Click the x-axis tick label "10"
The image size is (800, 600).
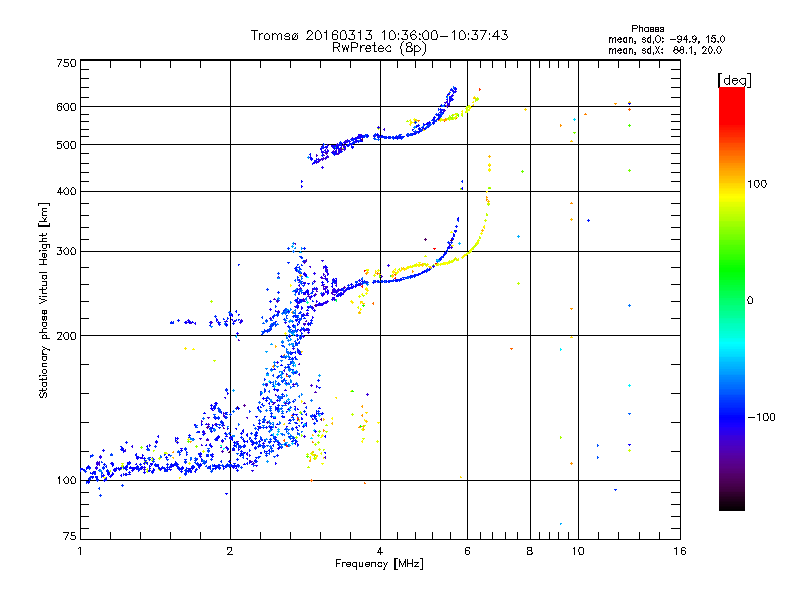tap(578, 551)
